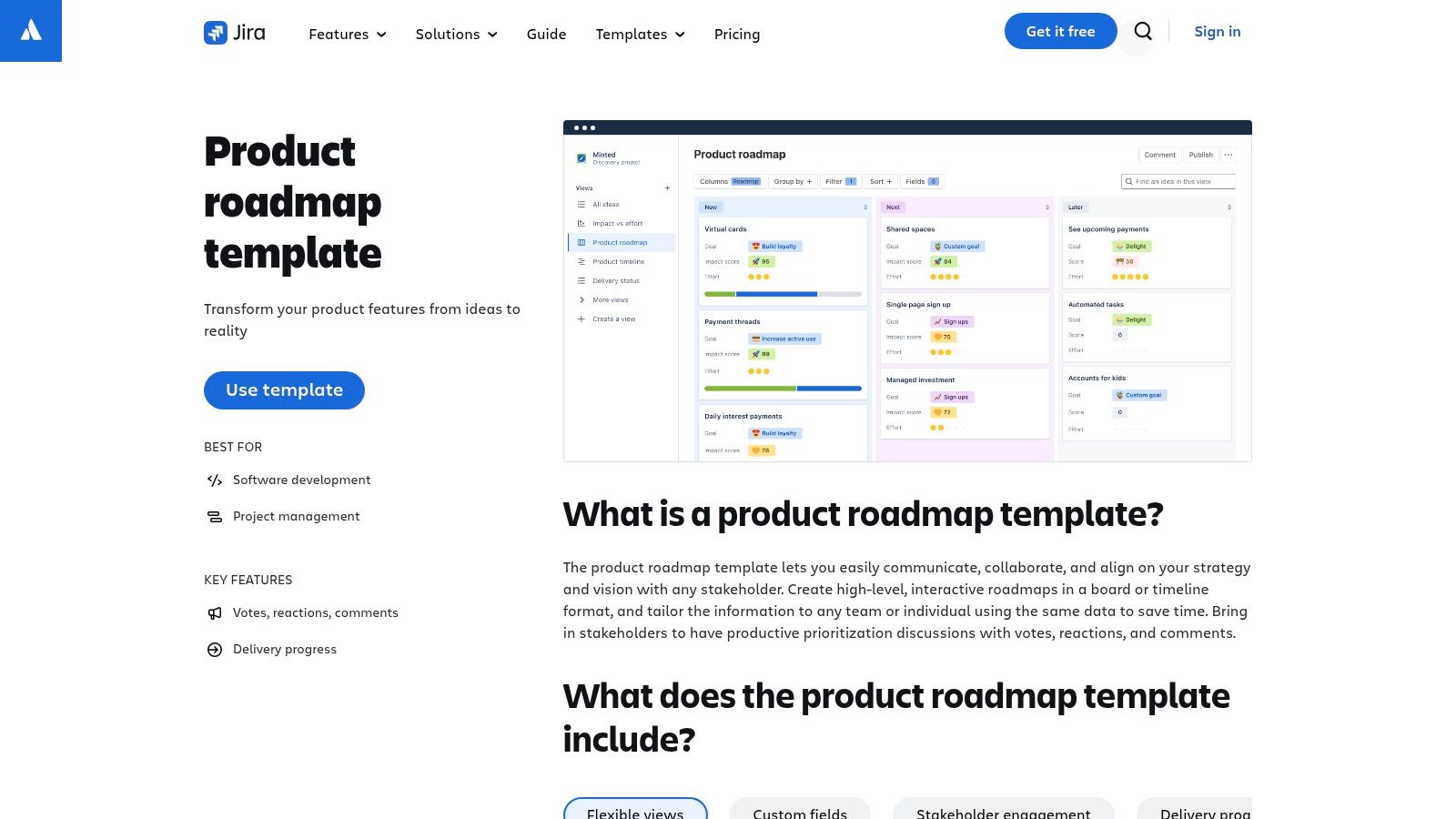
Task: Click the Jira logo in the navigation bar
Action: coord(233,33)
